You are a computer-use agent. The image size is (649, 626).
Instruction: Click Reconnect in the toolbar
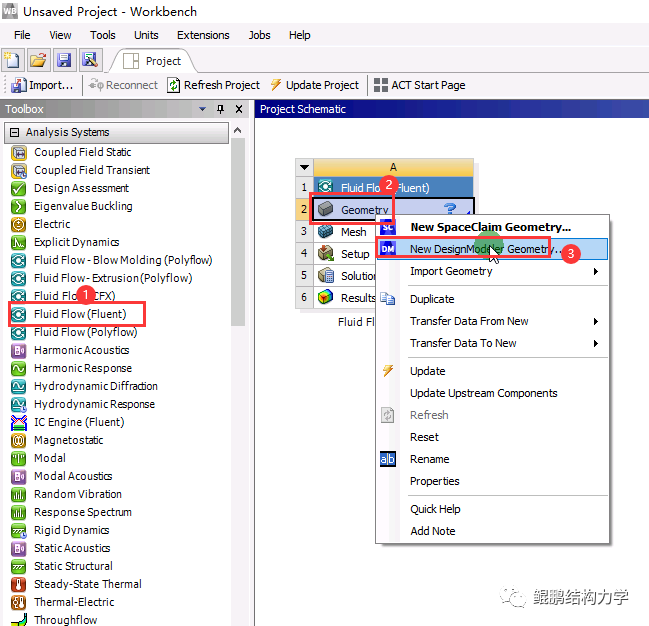(x=123, y=85)
